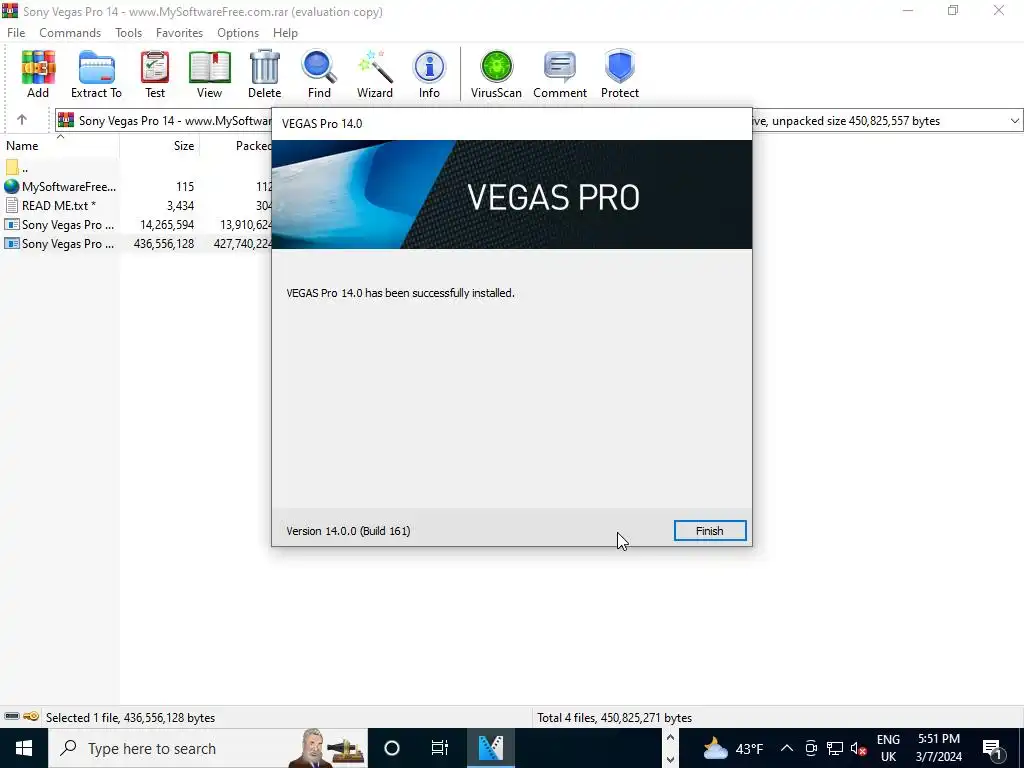Click the Delete trash can icon

pyautogui.click(x=264, y=74)
